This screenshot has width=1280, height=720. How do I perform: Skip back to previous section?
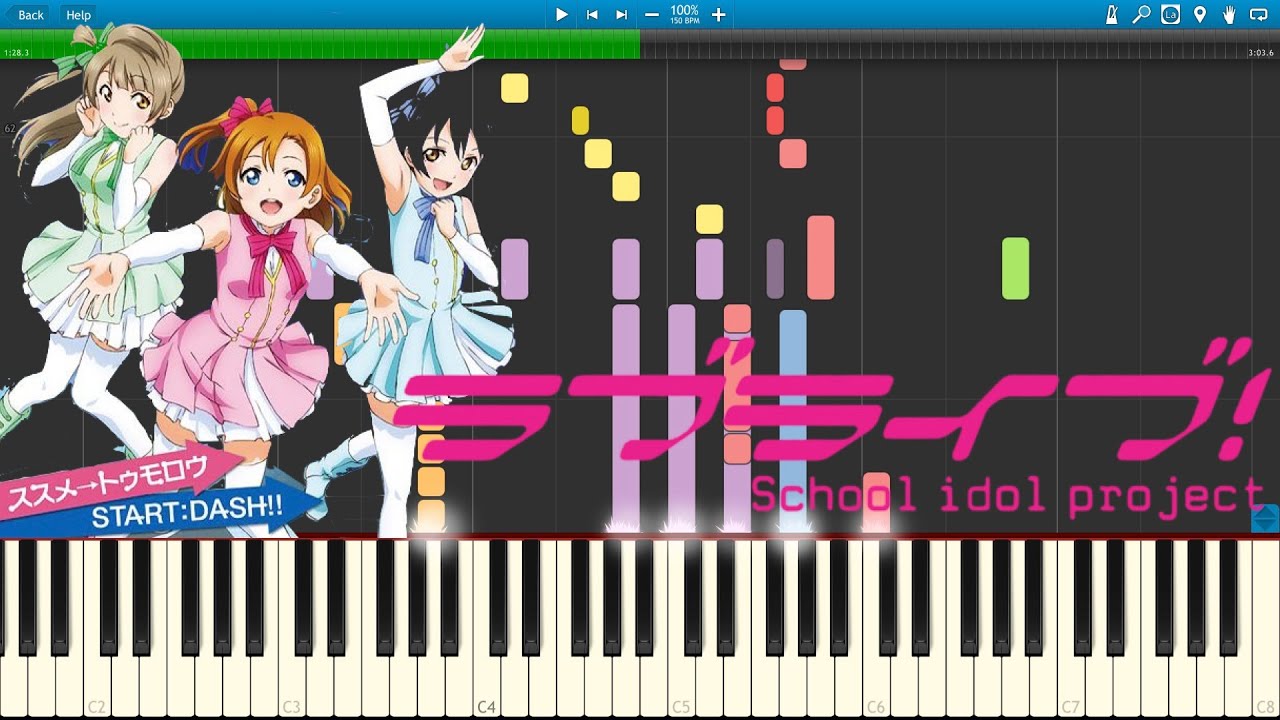(592, 15)
